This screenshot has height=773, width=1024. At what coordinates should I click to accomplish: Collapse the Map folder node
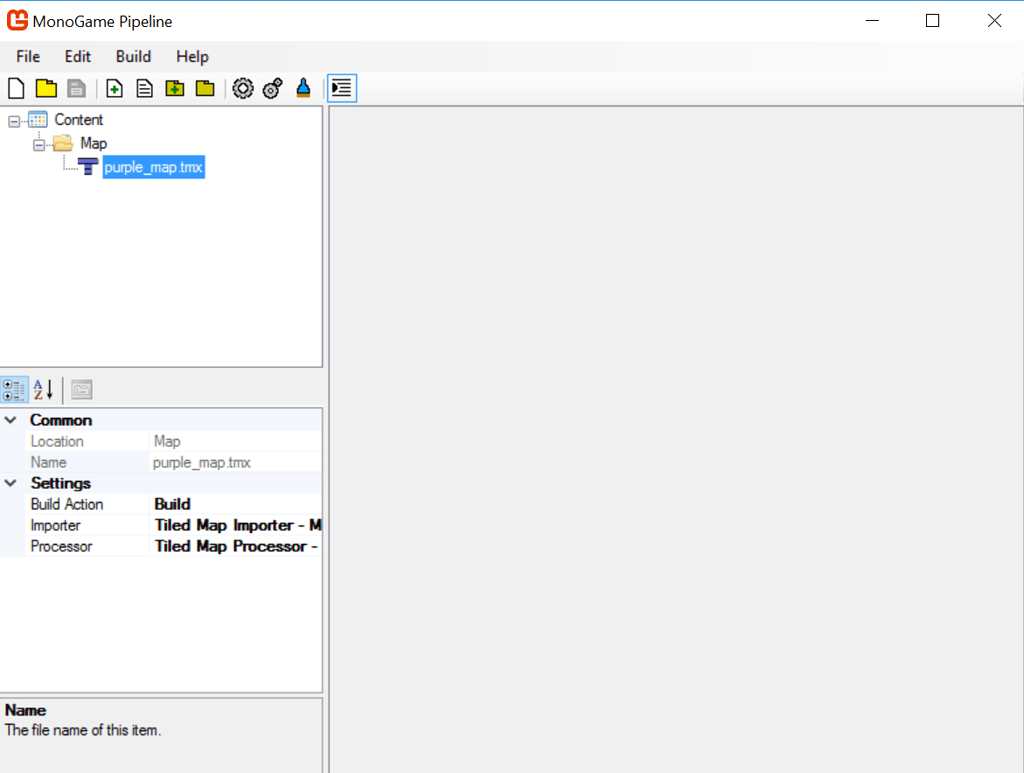click(x=39, y=145)
